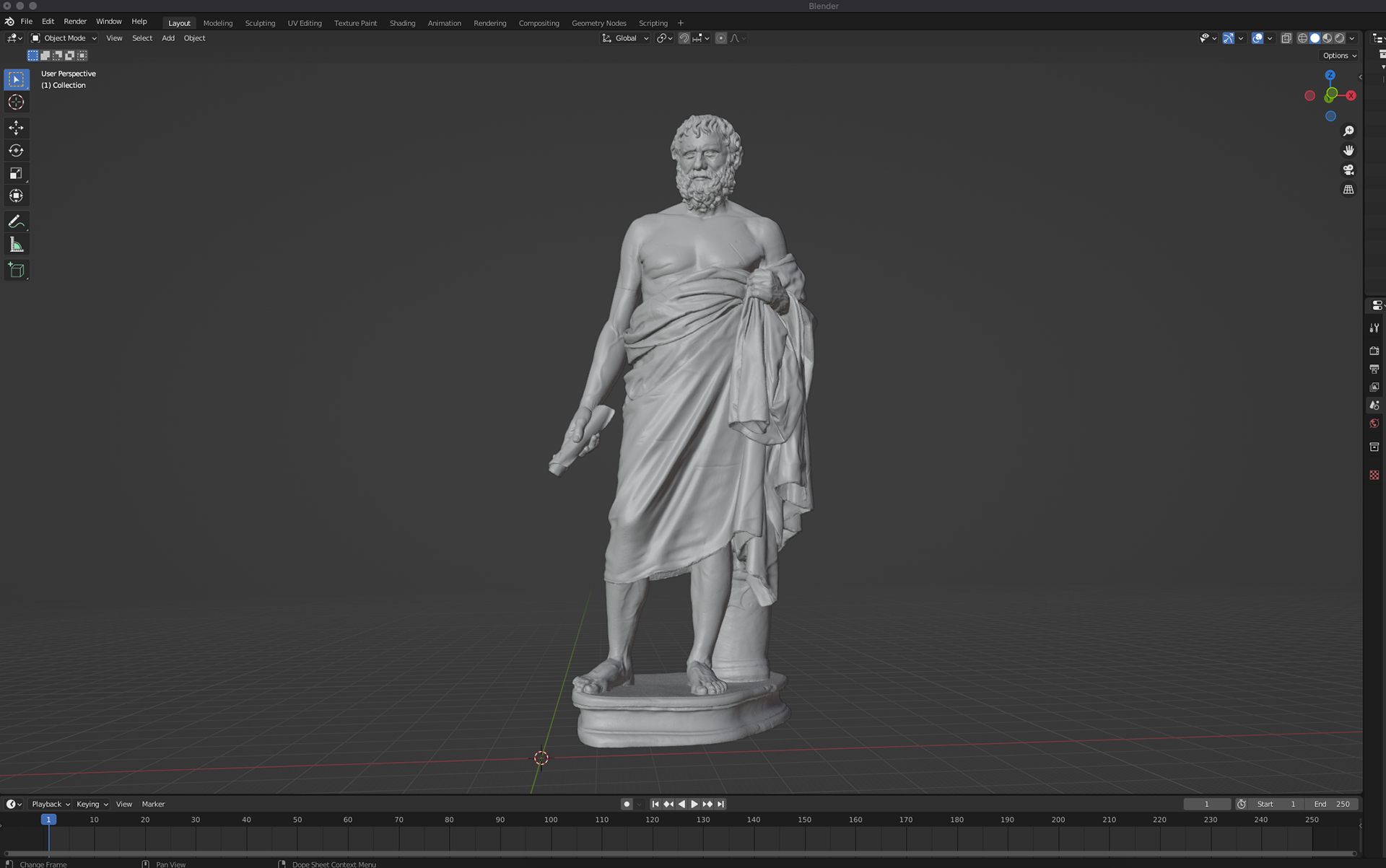This screenshot has width=1386, height=868.
Task: Select the Move tool
Action: [16, 128]
